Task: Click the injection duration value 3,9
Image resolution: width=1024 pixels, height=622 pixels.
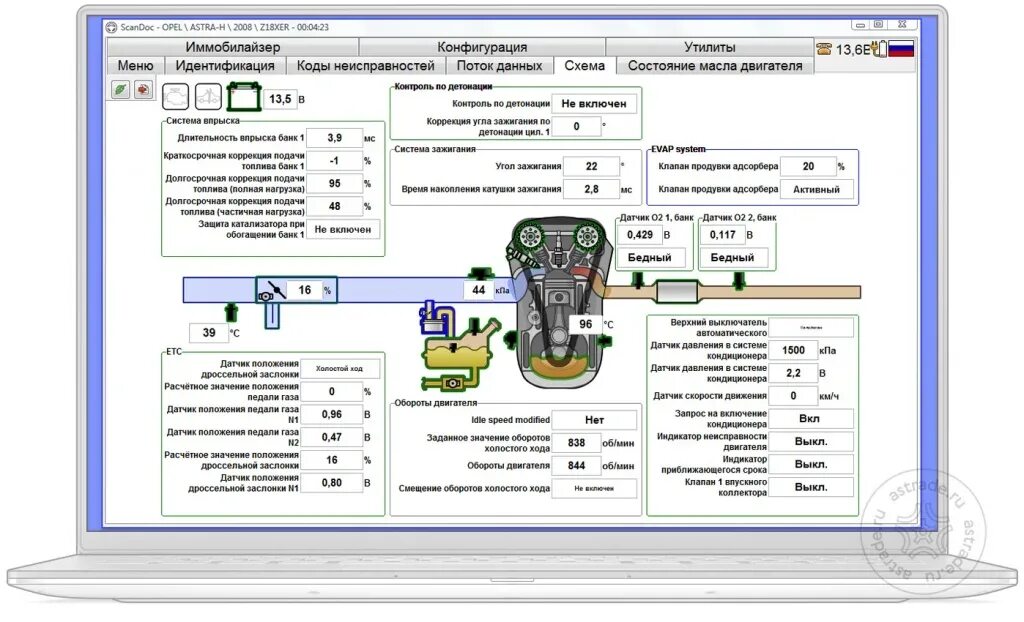Action: pyautogui.click(x=334, y=138)
